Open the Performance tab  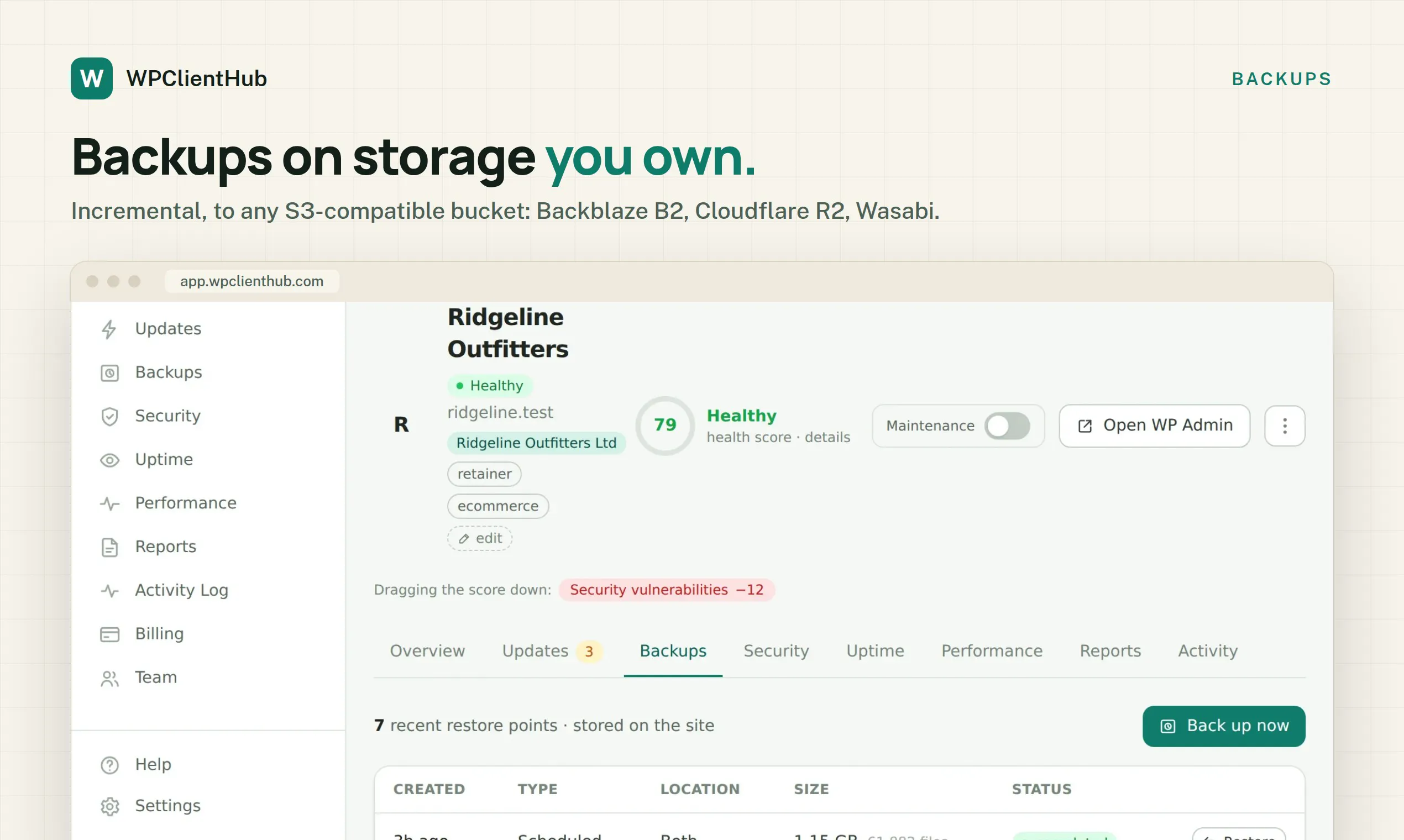tap(991, 651)
